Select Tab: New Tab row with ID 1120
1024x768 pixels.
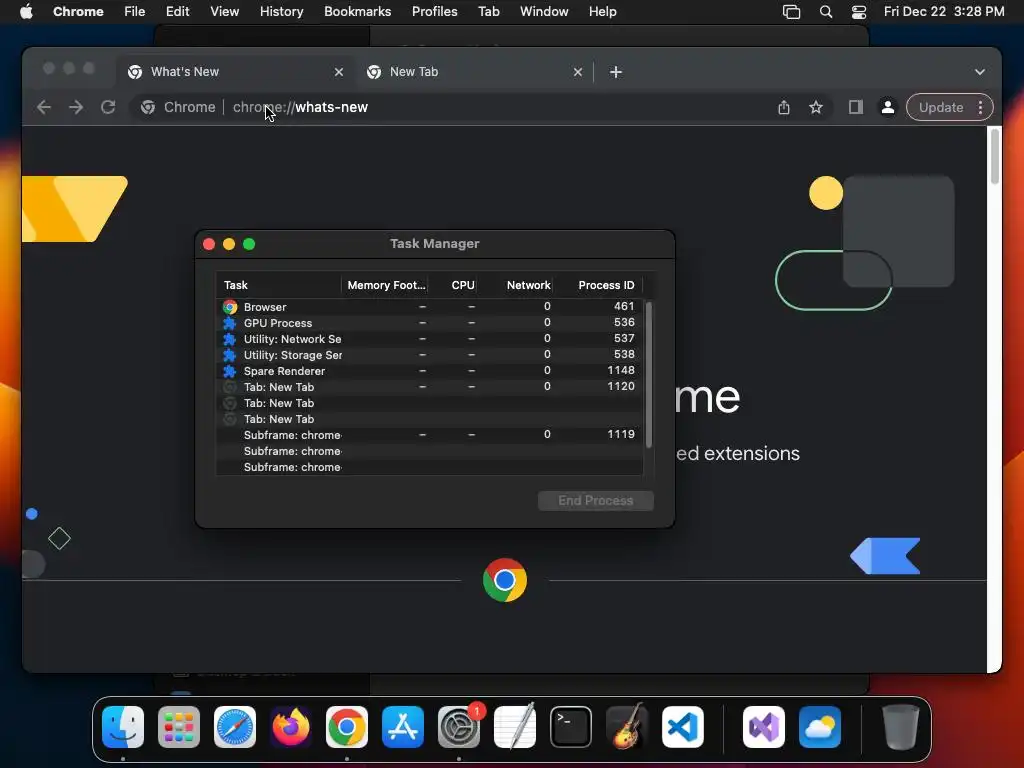(430, 387)
